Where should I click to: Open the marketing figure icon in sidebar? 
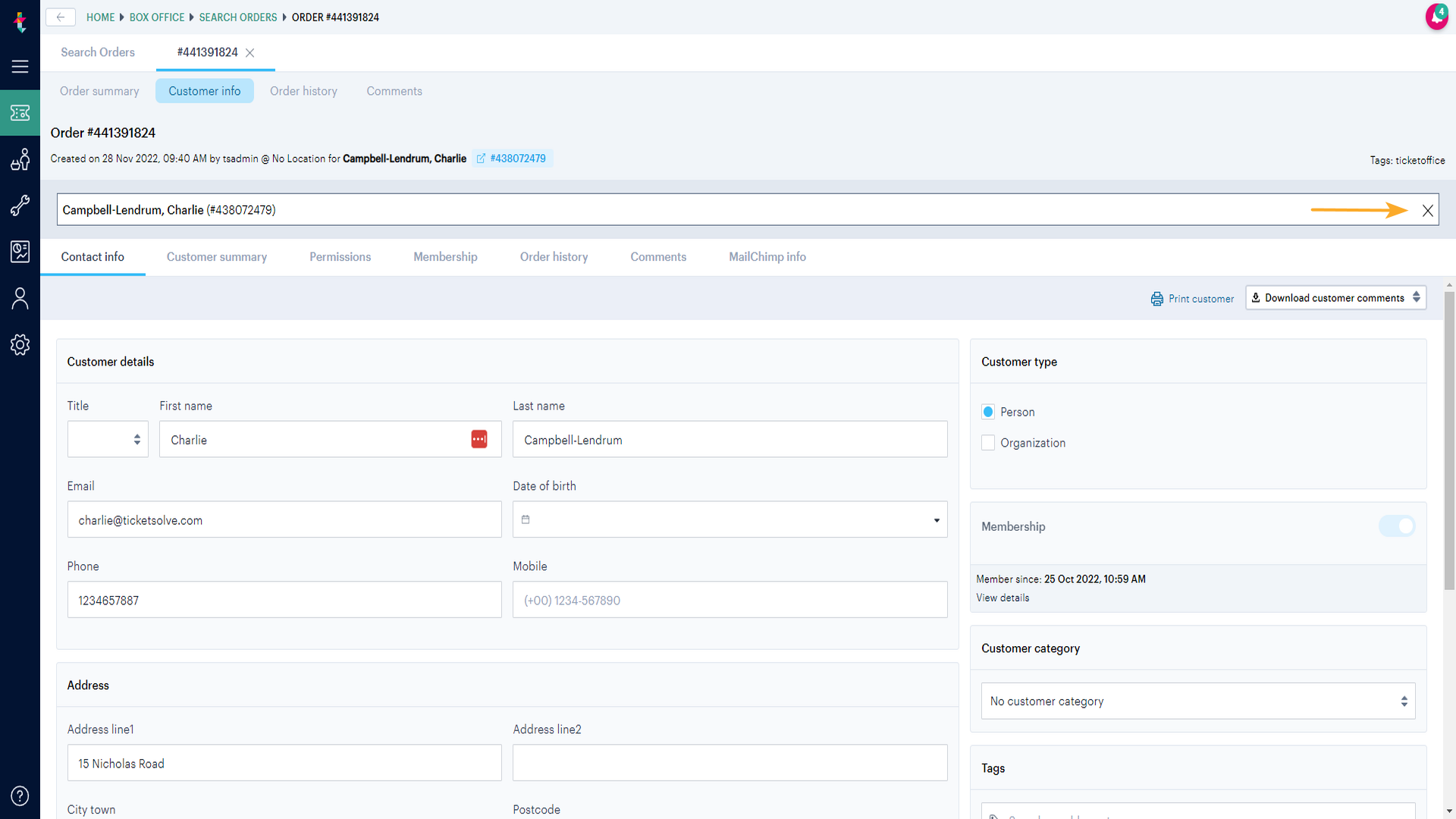point(20,159)
